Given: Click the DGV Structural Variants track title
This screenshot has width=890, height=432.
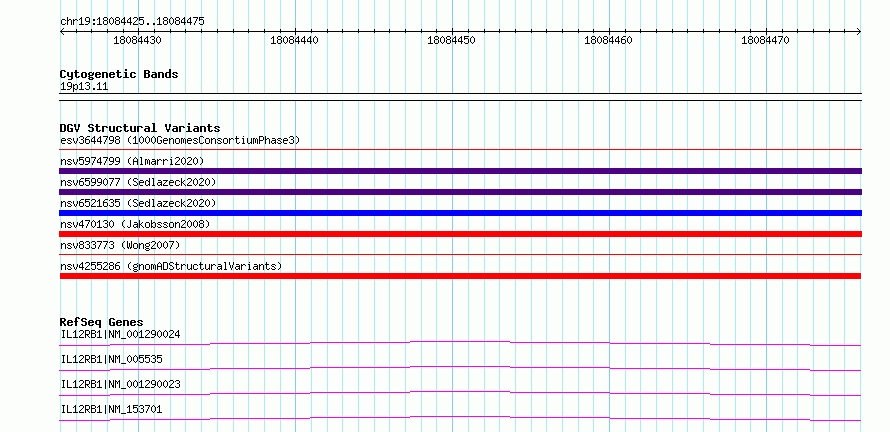Looking at the screenshot, I should pyautogui.click(x=140, y=128).
